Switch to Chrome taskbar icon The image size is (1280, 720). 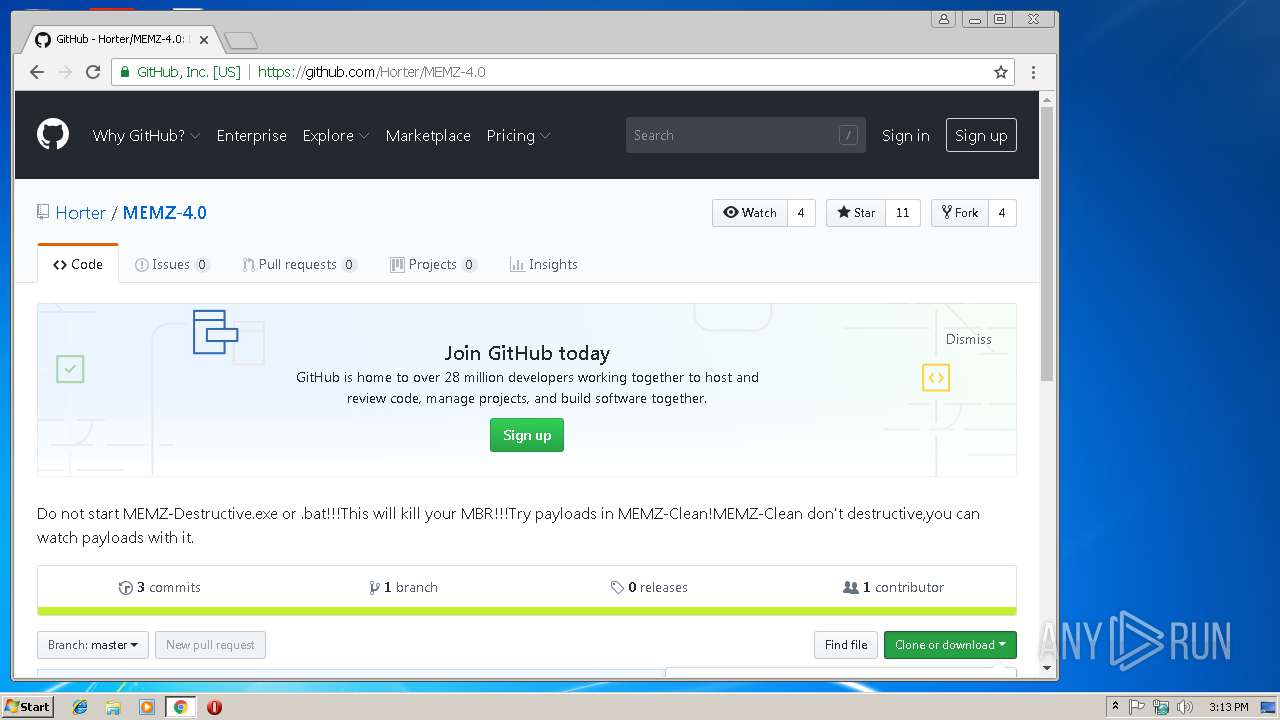[181, 707]
